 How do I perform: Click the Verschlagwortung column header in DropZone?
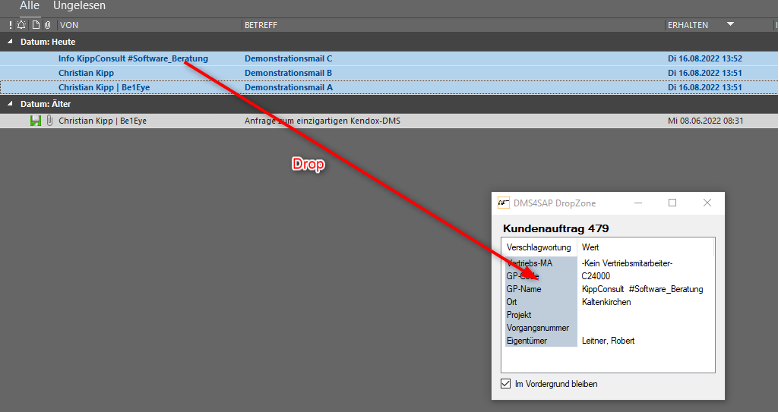tap(540, 246)
